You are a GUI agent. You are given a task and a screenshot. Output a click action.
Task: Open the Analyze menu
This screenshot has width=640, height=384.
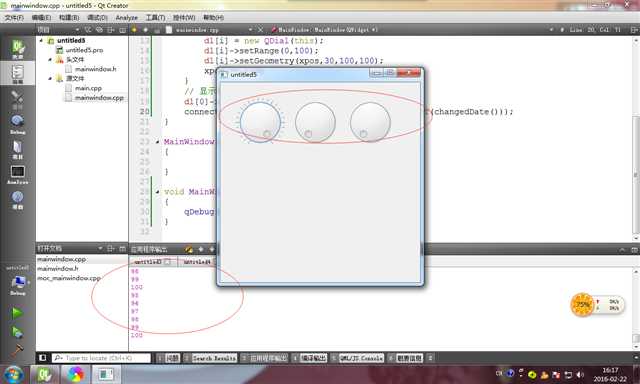pos(127,18)
